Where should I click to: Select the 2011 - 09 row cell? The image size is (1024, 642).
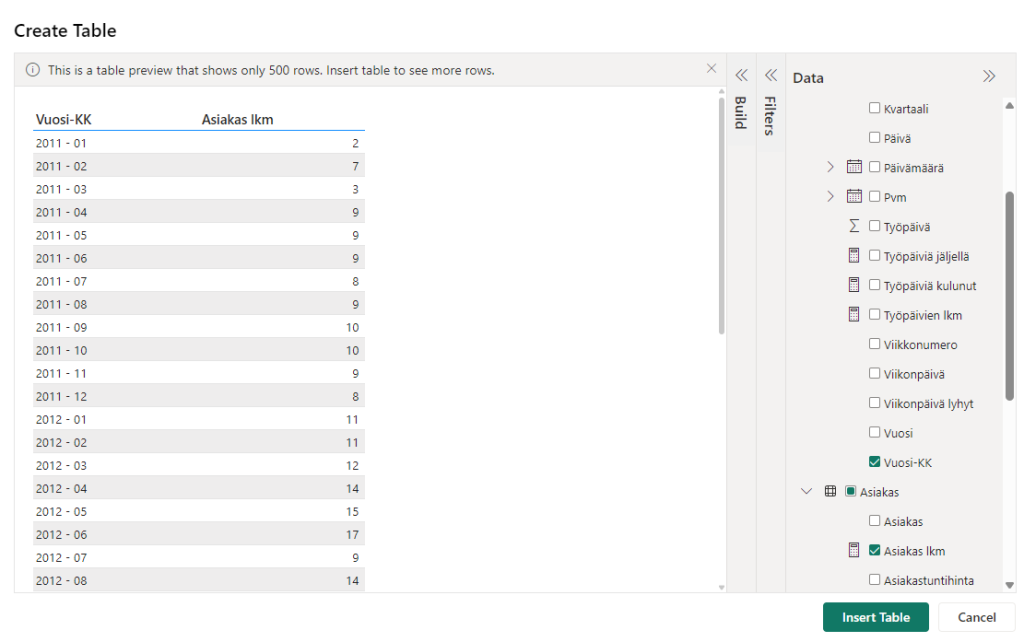pyautogui.click(x=61, y=327)
